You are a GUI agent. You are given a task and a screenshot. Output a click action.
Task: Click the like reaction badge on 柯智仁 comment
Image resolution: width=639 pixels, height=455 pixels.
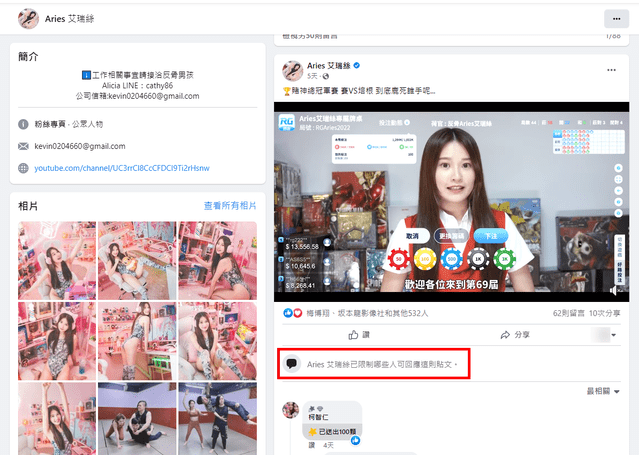[356, 440]
